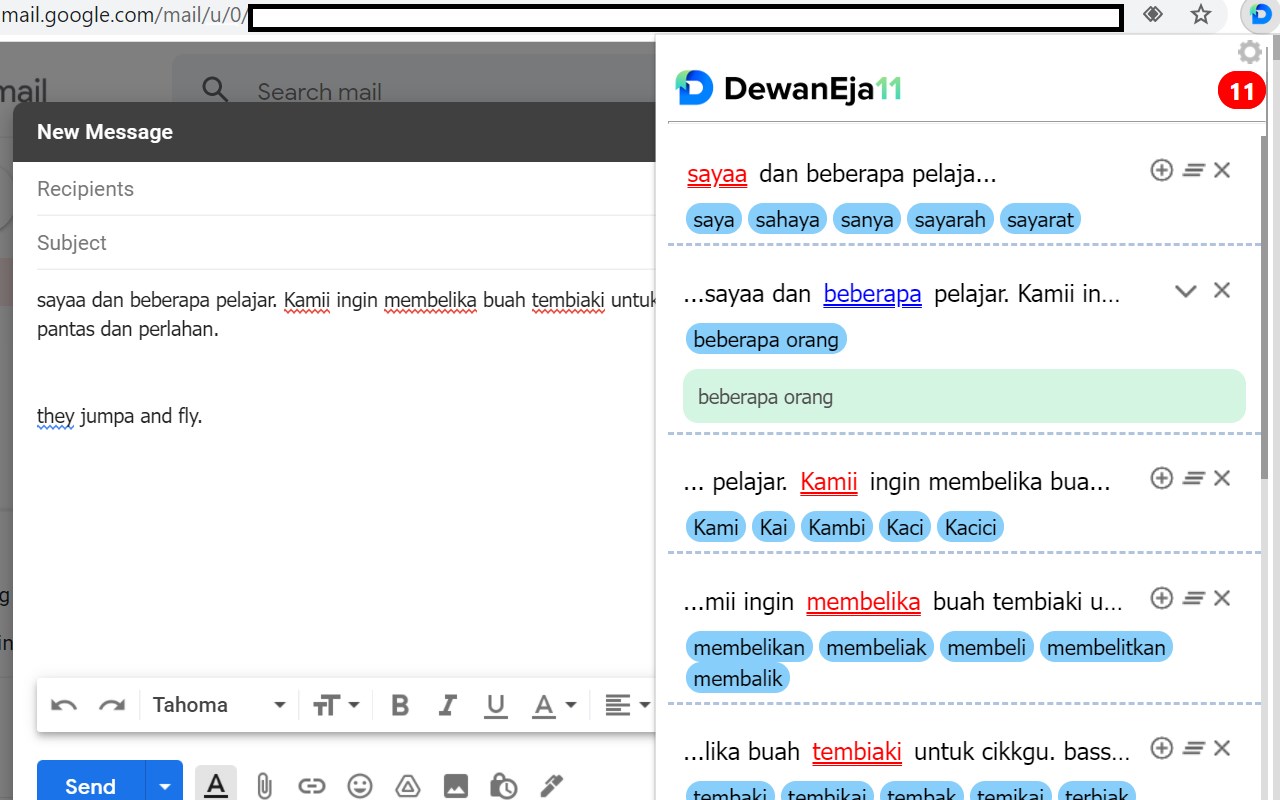The width and height of the screenshot is (1280, 800).
Task: Click the DewanEja extension icon in Chrome toolbar
Action: click(x=1260, y=15)
